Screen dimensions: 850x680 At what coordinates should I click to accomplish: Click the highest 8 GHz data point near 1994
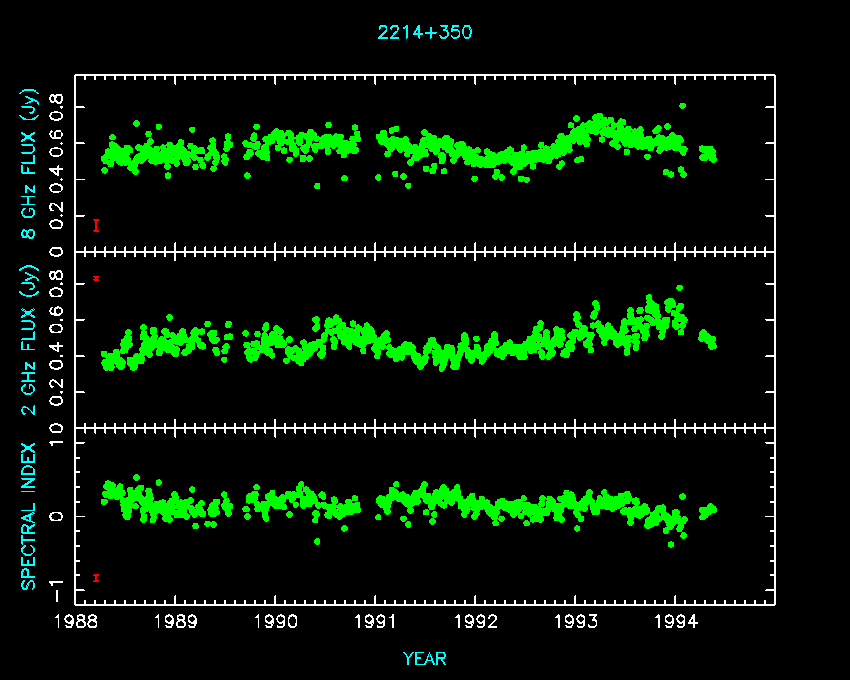pyautogui.click(x=682, y=105)
